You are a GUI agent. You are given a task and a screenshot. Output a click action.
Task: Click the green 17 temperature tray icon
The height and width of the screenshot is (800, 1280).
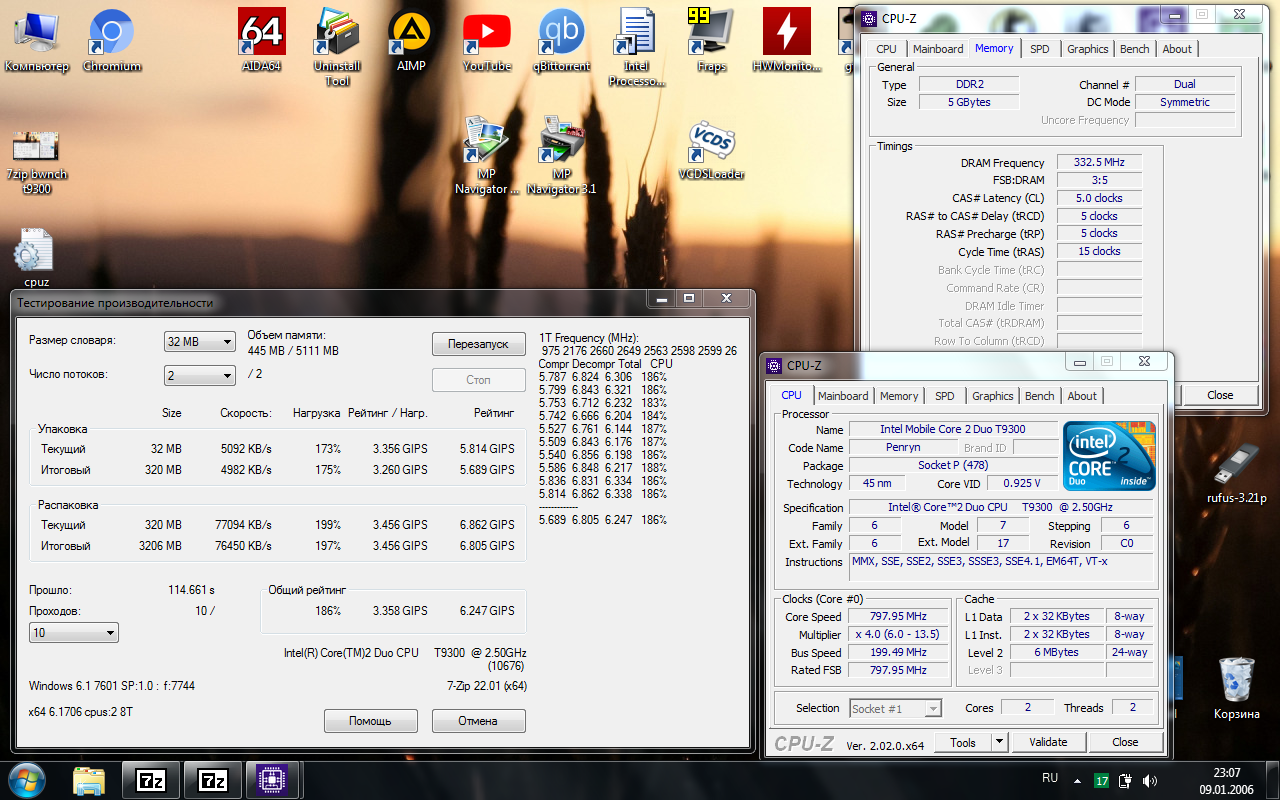click(x=1101, y=780)
